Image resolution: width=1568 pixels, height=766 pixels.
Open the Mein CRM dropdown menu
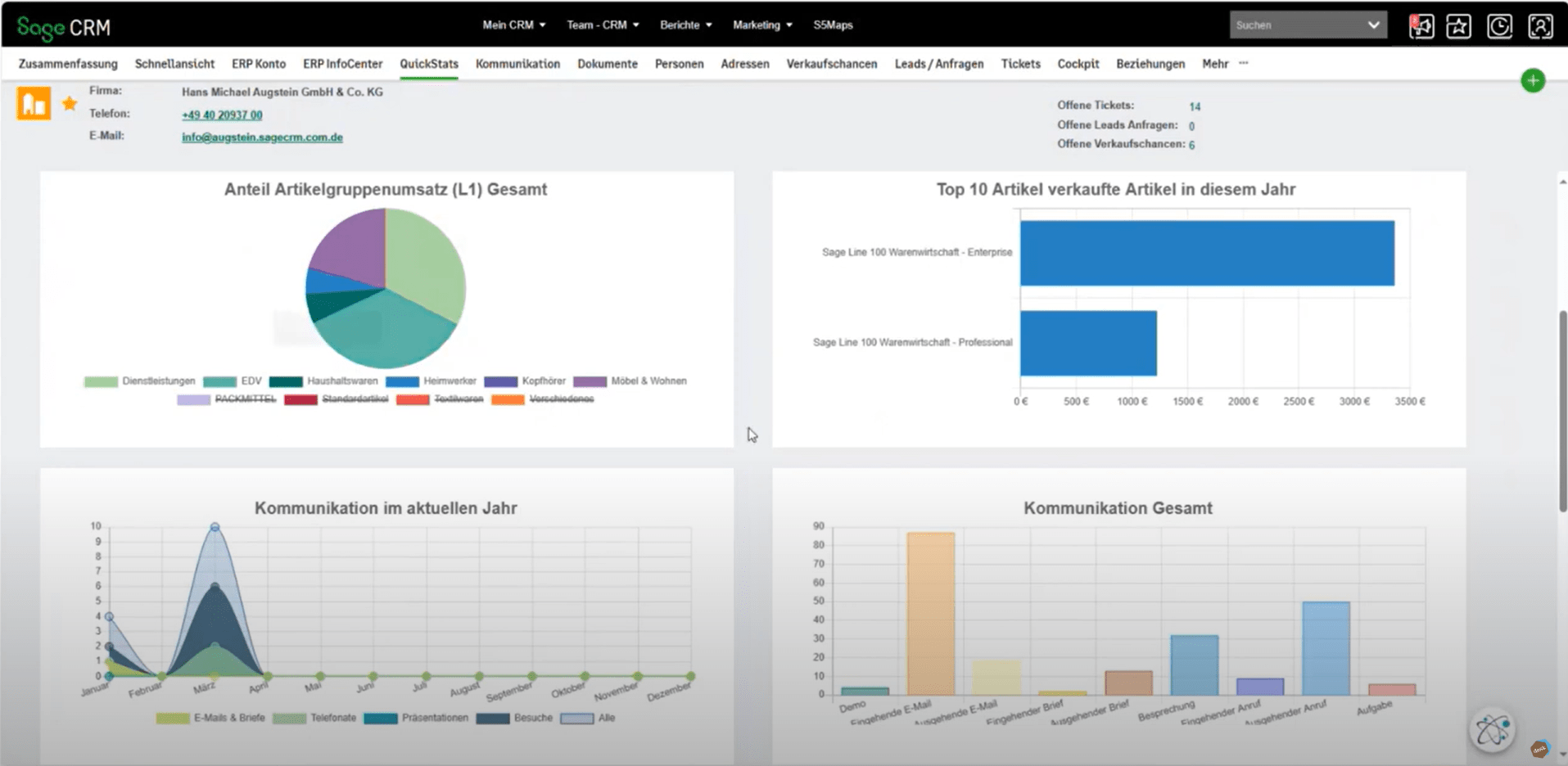tap(513, 25)
